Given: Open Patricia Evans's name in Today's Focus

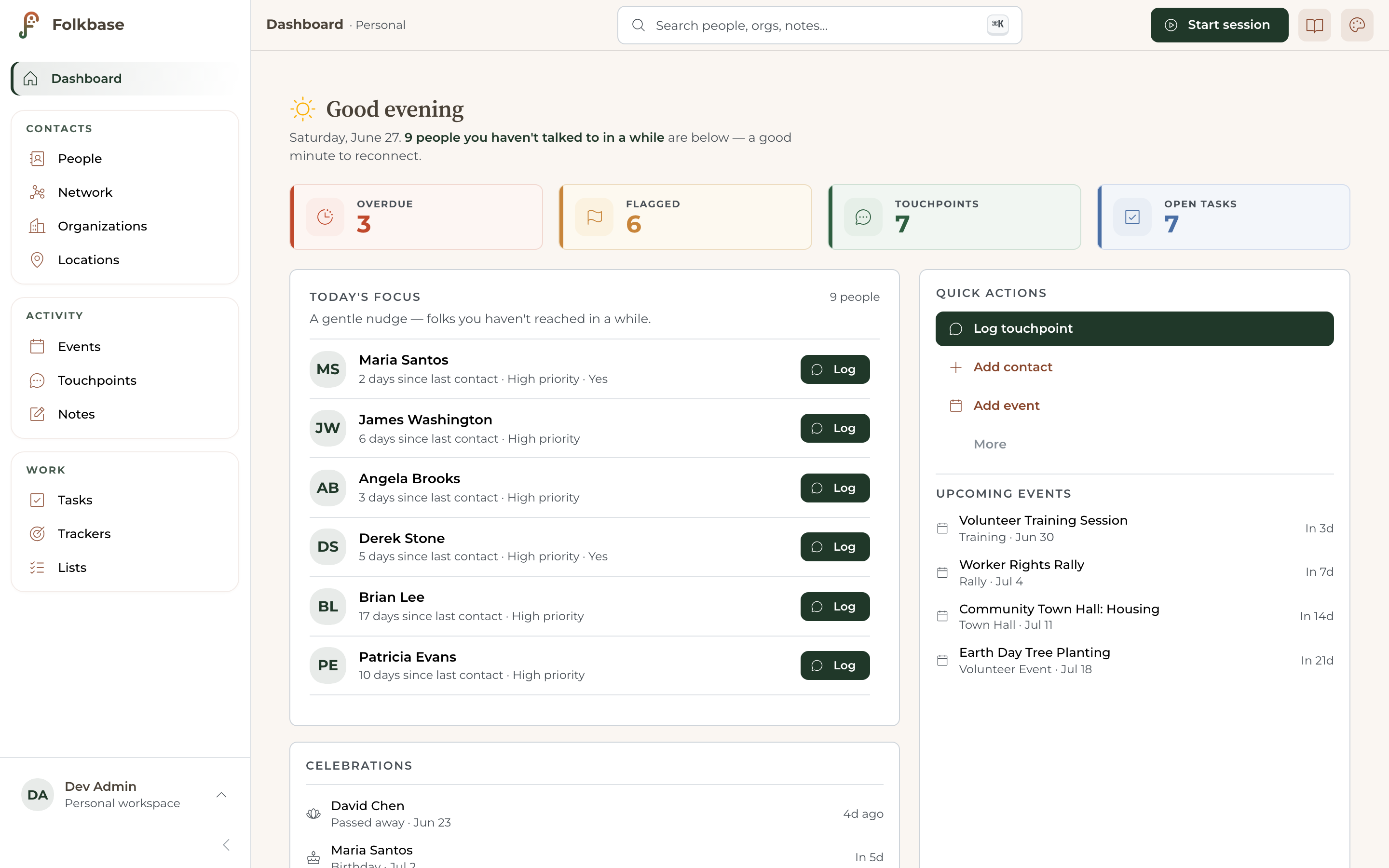Looking at the screenshot, I should tap(408, 657).
